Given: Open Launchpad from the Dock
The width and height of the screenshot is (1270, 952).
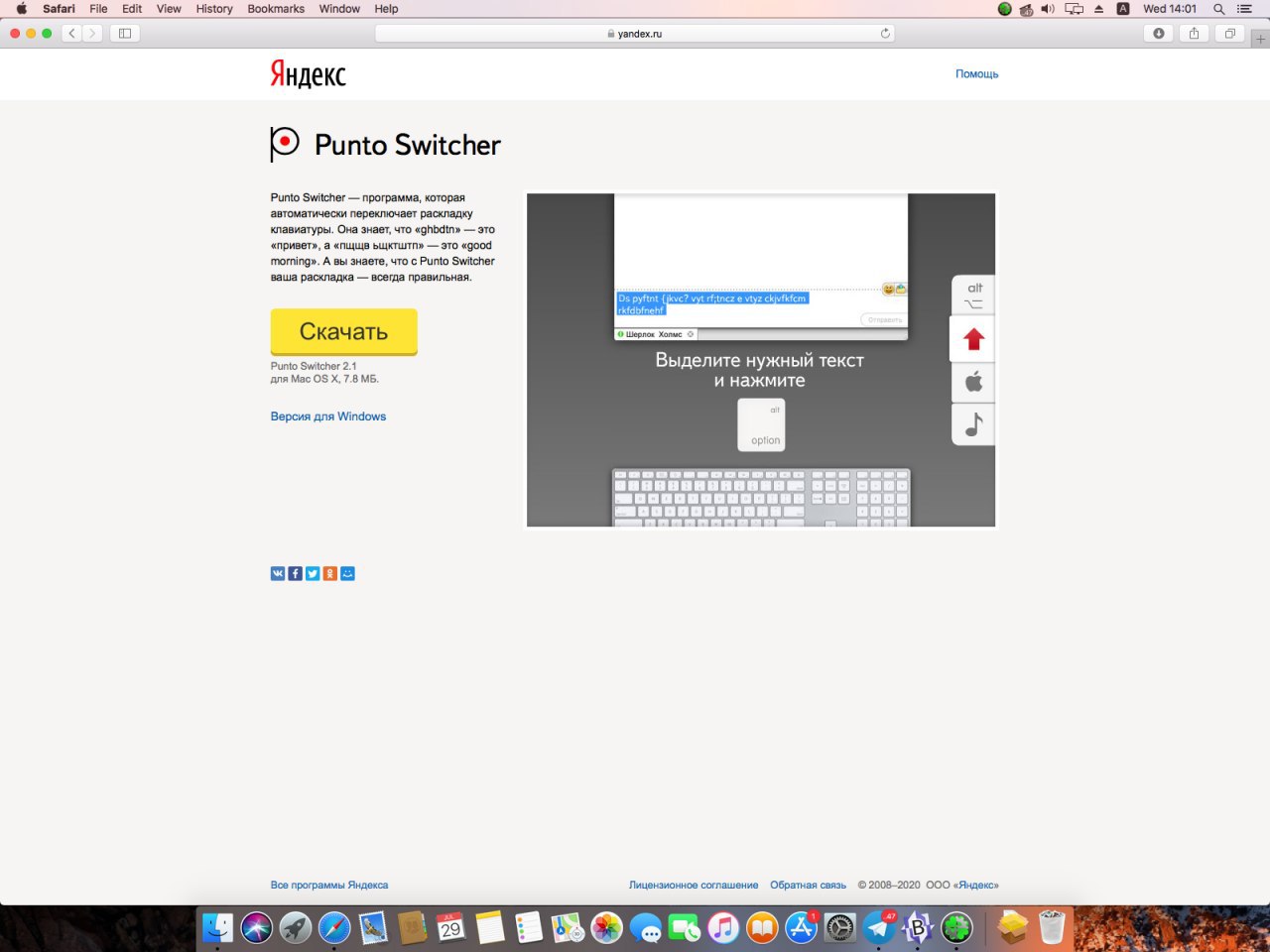Looking at the screenshot, I should (x=295, y=928).
